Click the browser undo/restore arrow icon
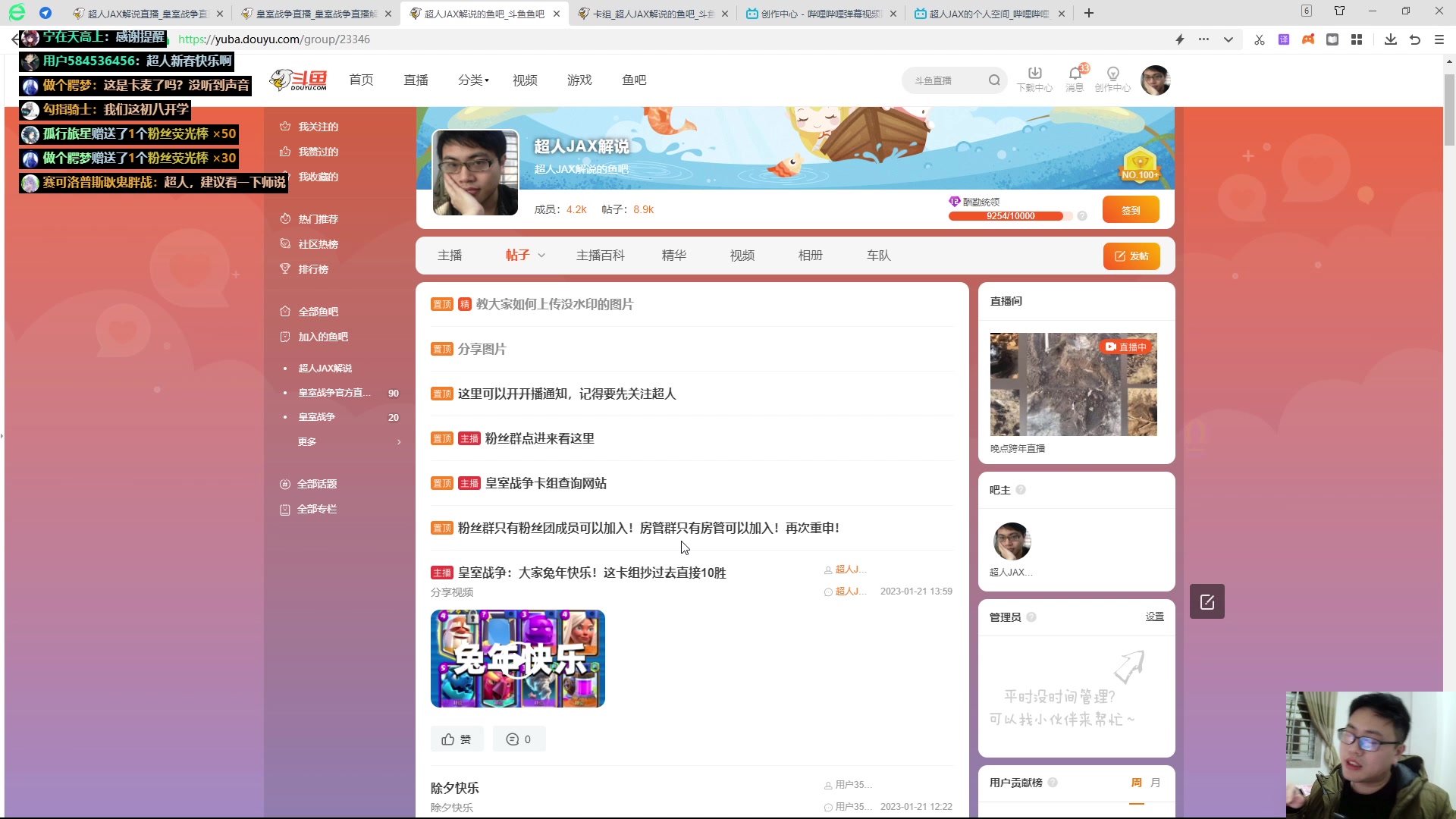Screen dimensions: 1456x819 point(1415,39)
